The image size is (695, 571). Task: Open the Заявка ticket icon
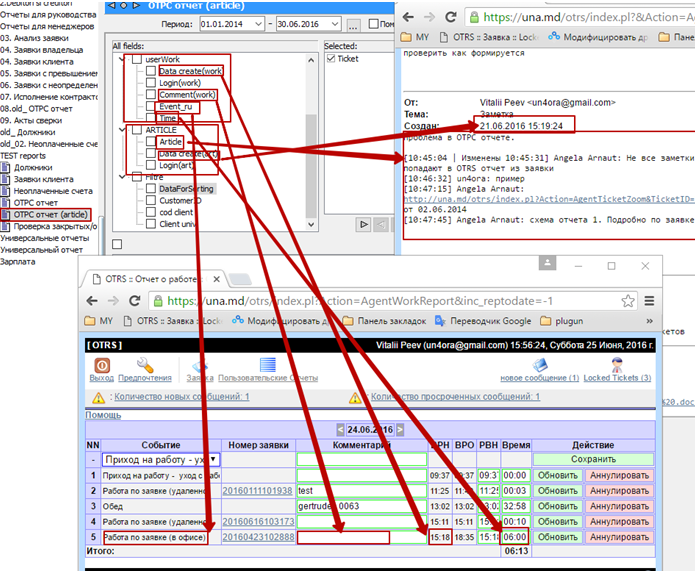tap(199, 366)
